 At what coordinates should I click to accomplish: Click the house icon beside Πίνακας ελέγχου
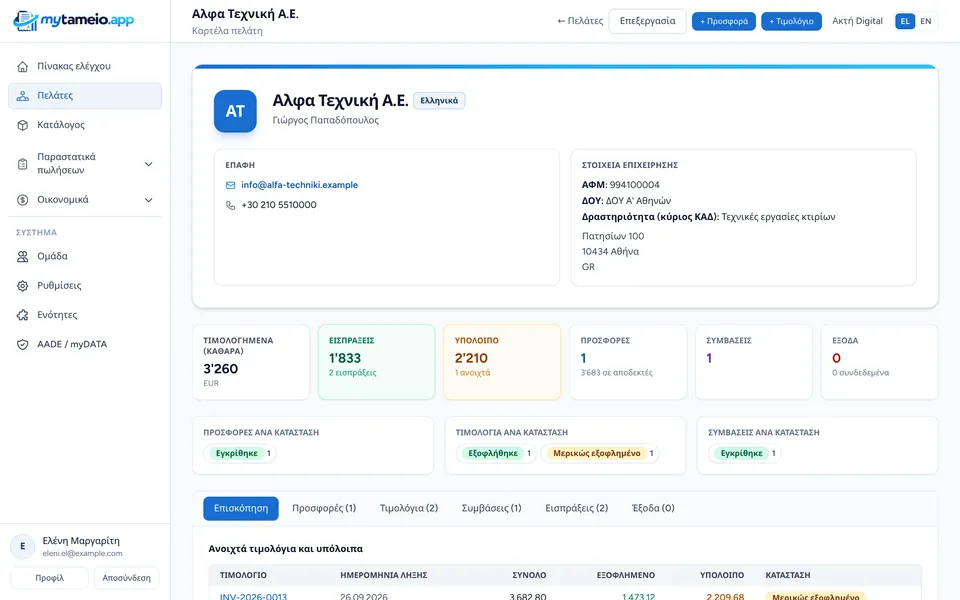click(x=23, y=66)
